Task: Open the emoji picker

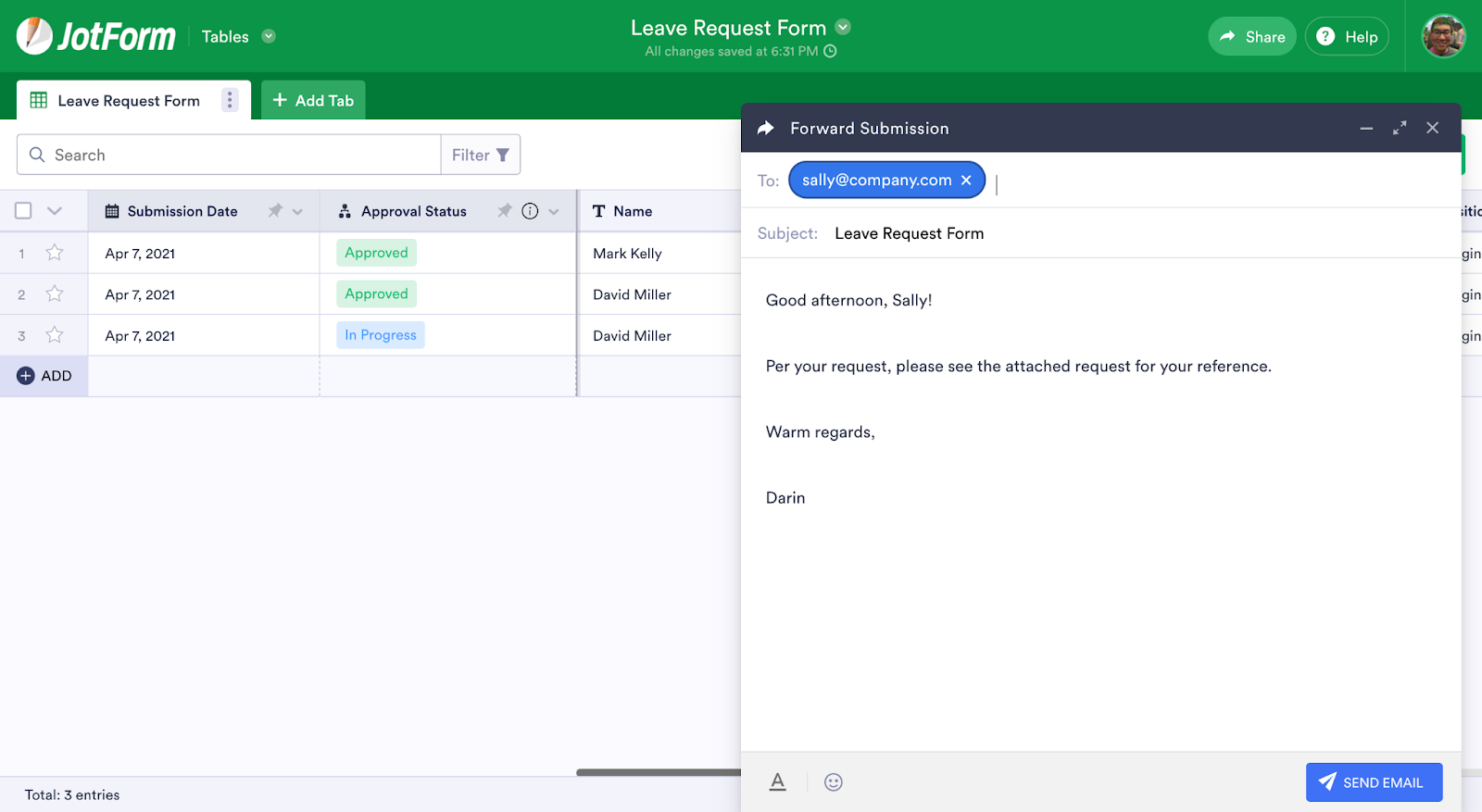Action: click(834, 782)
